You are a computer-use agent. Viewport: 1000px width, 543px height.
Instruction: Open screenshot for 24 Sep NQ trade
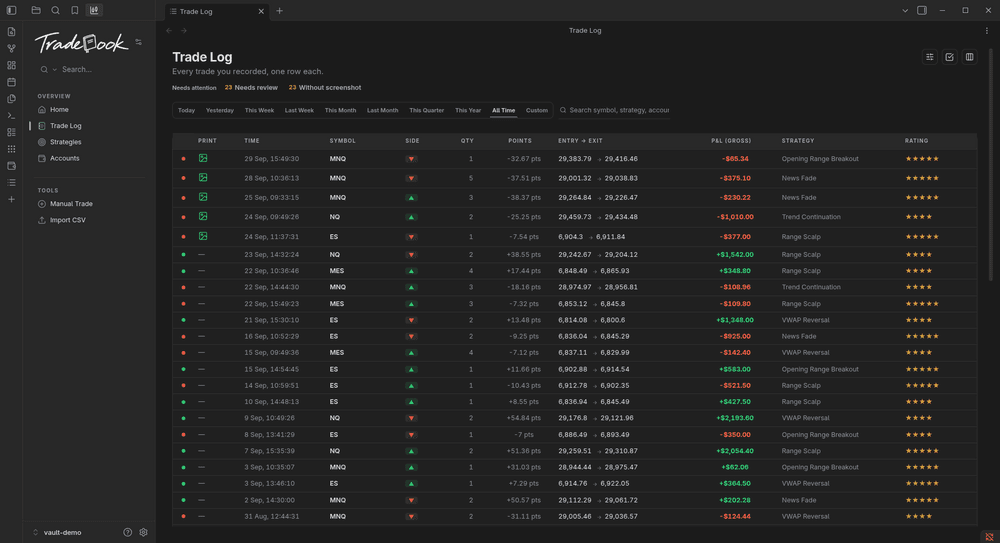[203, 216]
